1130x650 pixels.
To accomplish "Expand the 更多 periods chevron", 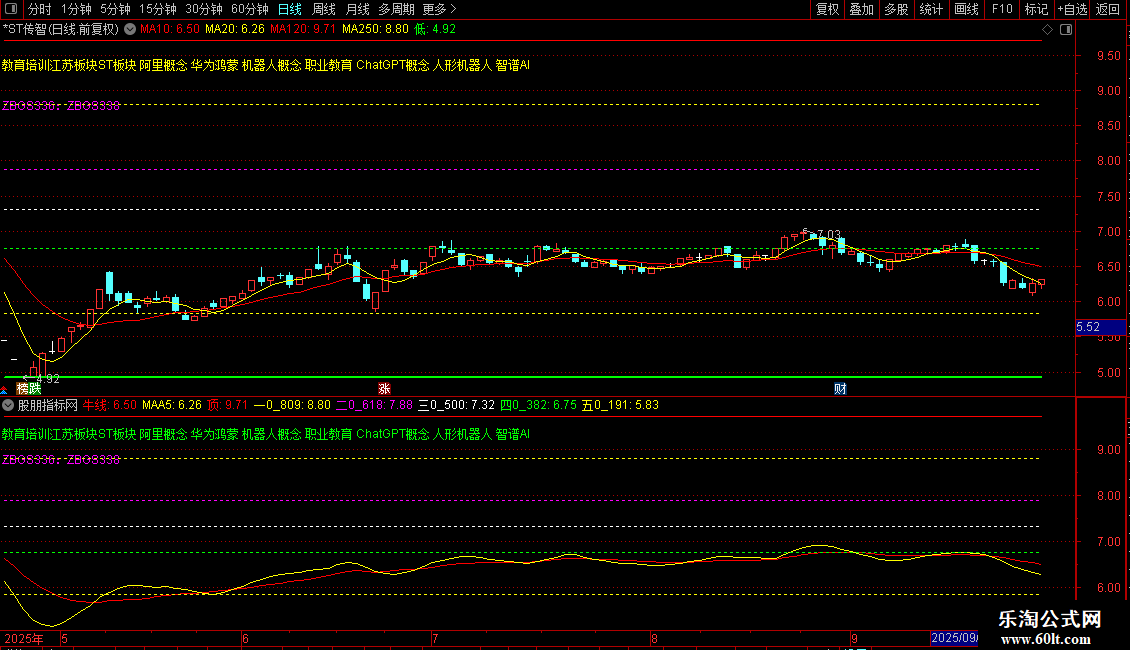I will tap(453, 9).
